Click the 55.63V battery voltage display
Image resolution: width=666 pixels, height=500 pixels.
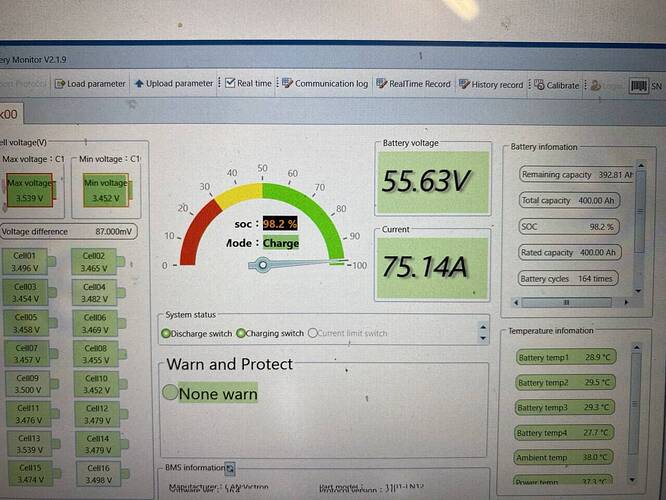433,181
